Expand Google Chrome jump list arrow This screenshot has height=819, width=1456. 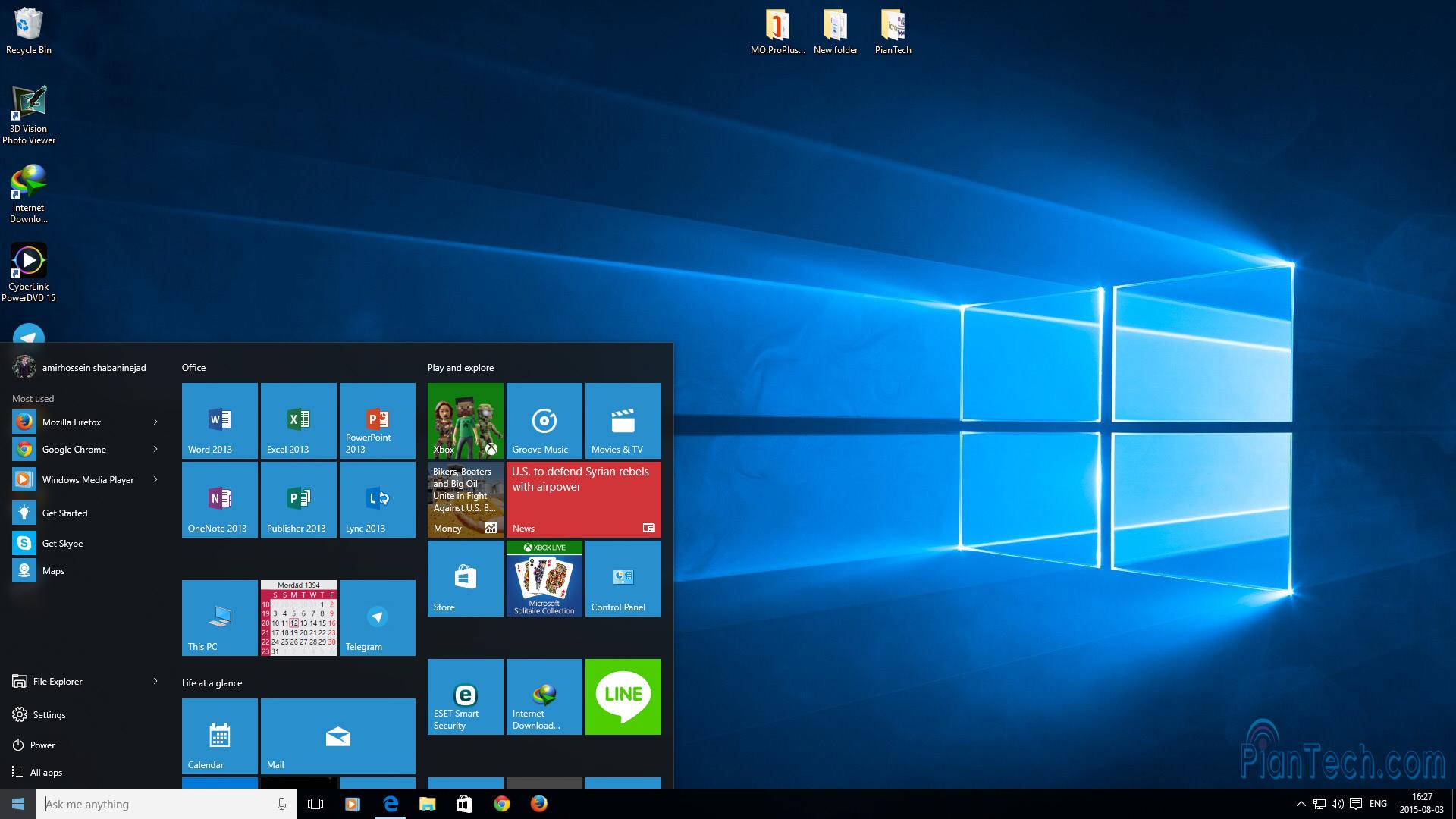tap(155, 449)
